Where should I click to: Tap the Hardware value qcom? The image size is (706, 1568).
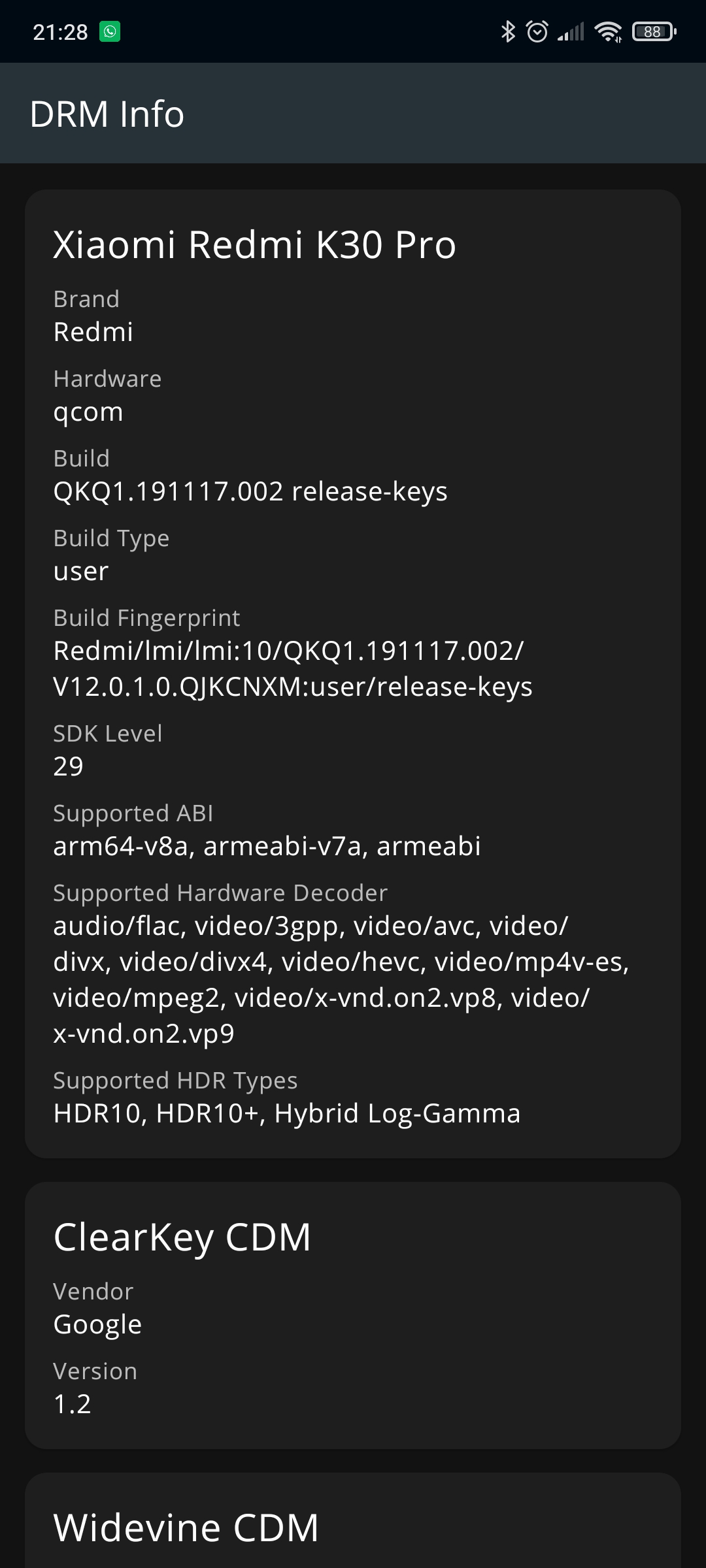point(88,413)
